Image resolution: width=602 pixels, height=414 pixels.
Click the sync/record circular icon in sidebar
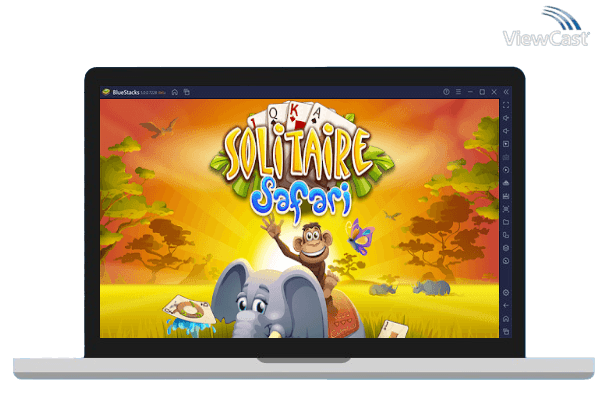point(506,170)
